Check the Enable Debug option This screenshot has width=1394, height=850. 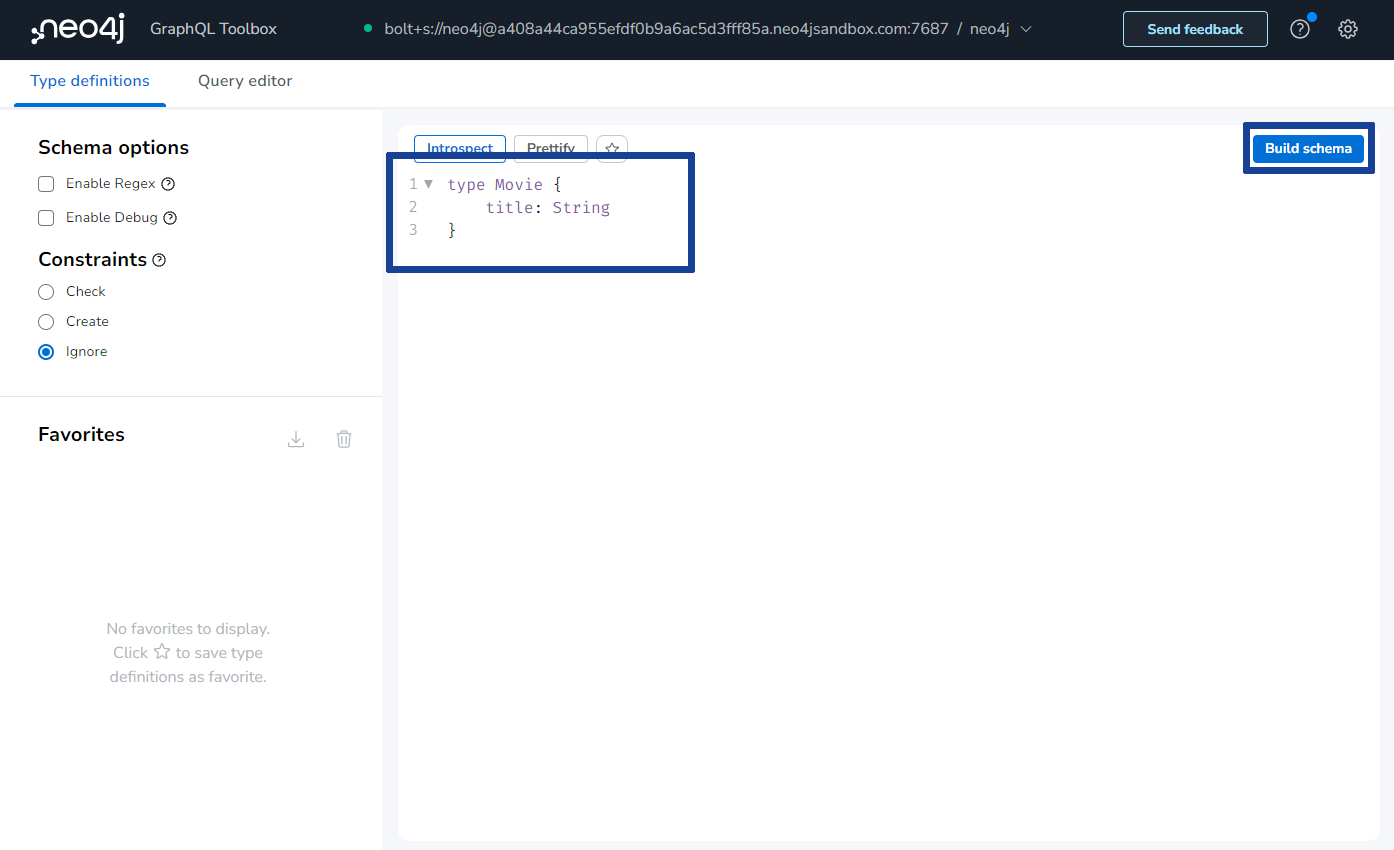[x=45, y=217]
